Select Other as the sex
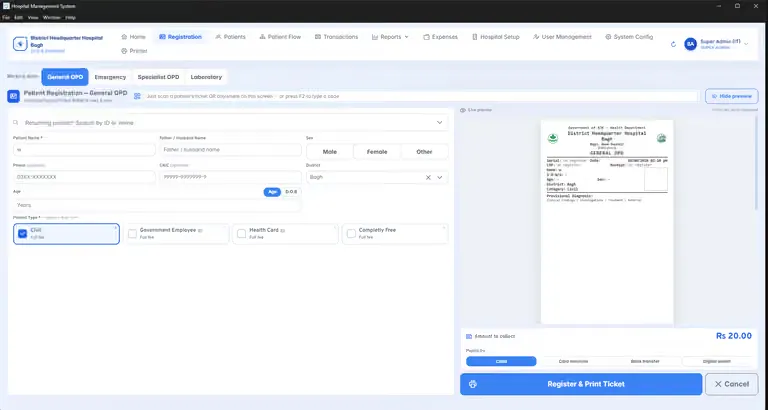This screenshot has width=768, height=410. tap(424, 152)
